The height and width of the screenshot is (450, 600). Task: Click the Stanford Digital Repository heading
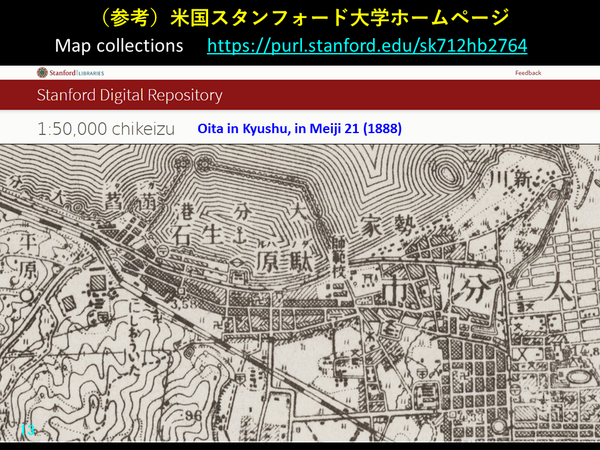(x=129, y=95)
